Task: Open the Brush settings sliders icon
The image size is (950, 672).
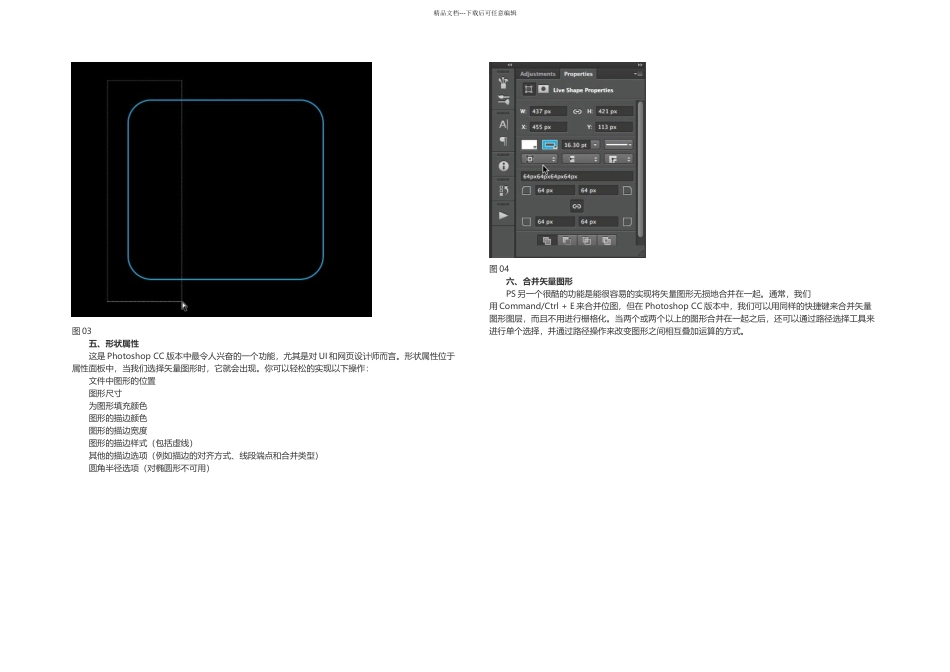Action: click(x=503, y=100)
